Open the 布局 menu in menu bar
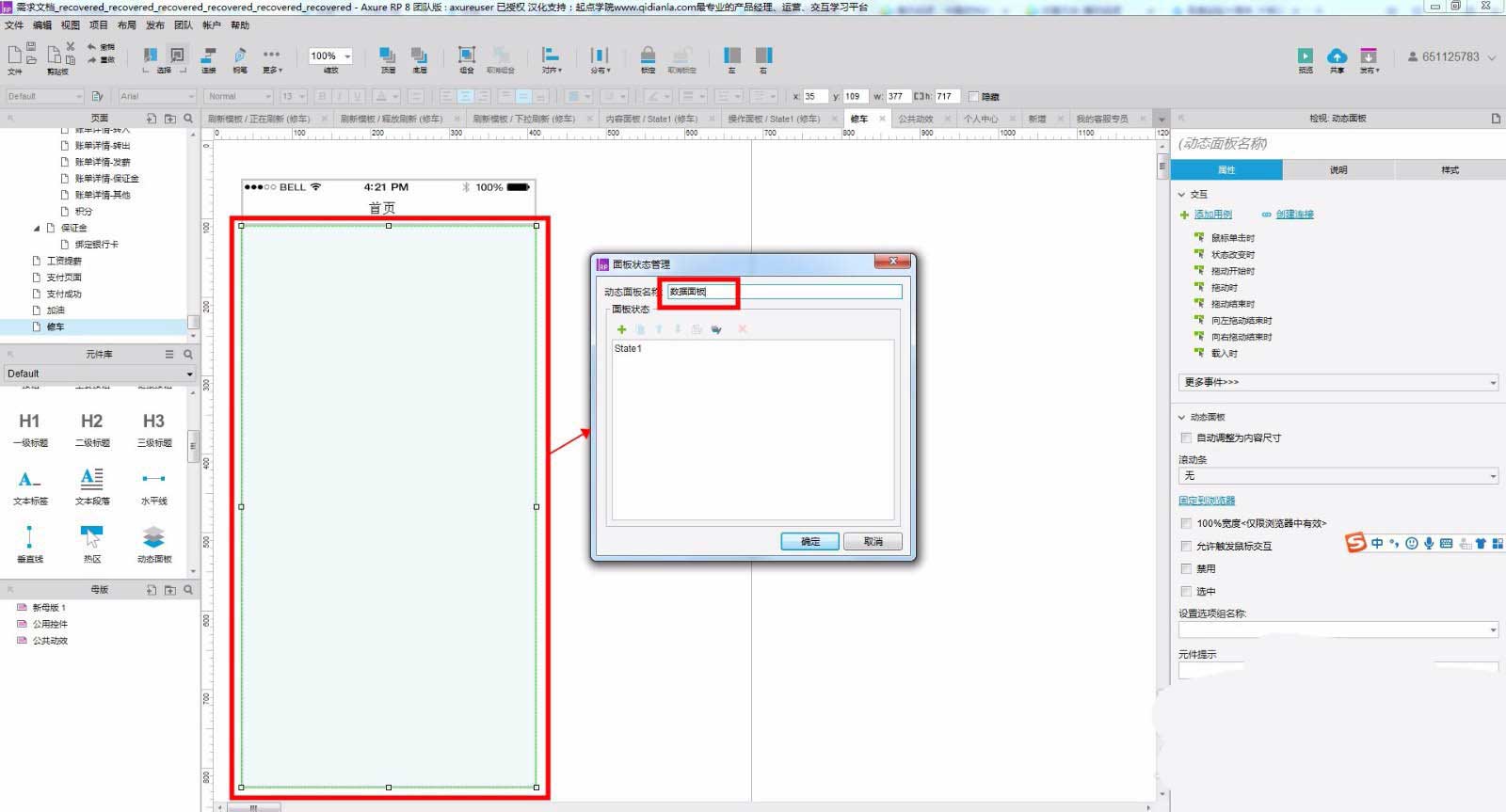This screenshot has height=812, width=1506. (127, 25)
